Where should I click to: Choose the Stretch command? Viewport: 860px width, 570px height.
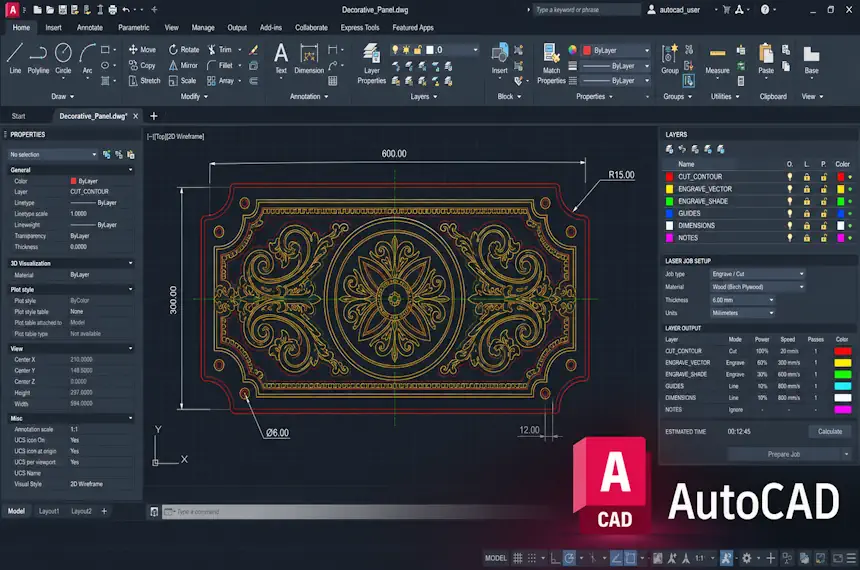(144, 81)
